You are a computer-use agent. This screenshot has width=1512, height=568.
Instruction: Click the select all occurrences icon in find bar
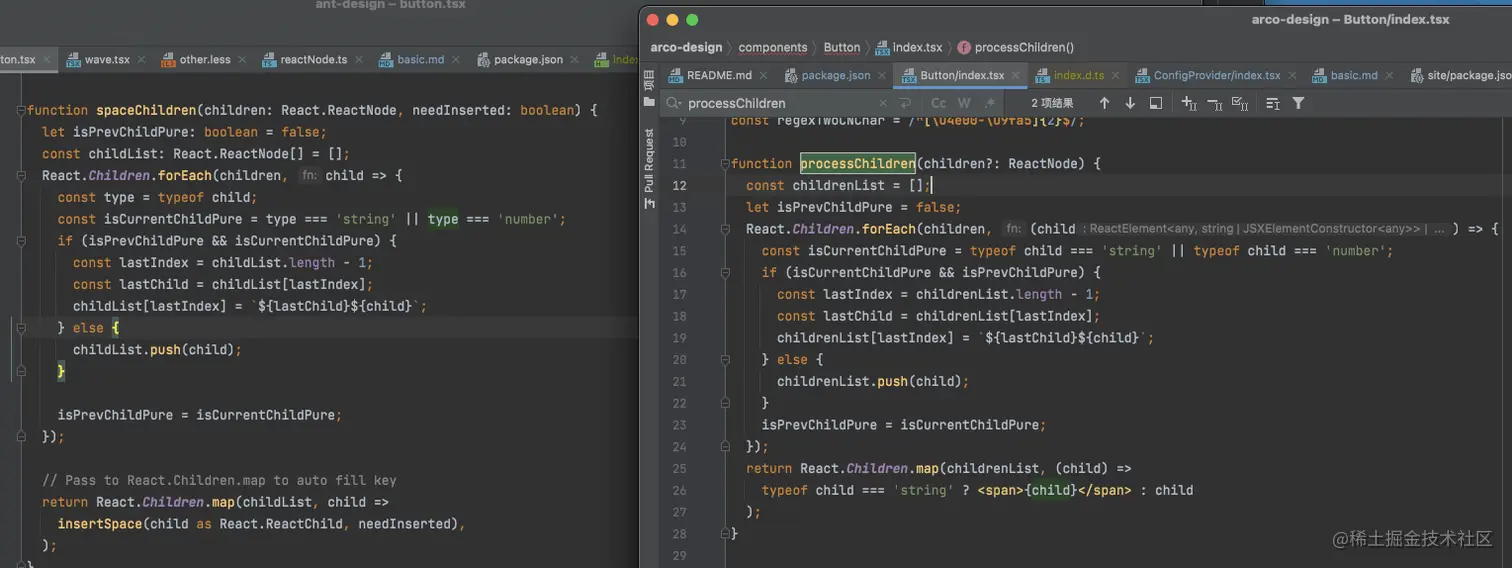[x=1156, y=103]
